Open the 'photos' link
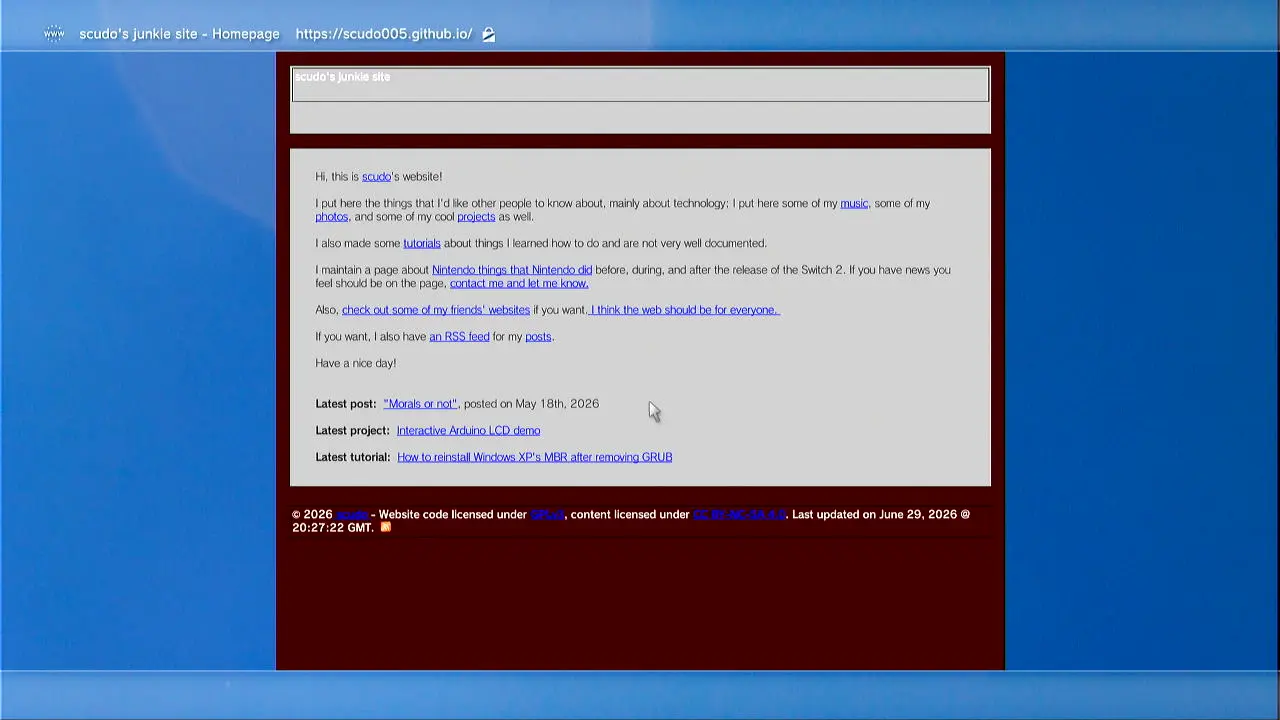The image size is (1280, 720). click(331, 217)
